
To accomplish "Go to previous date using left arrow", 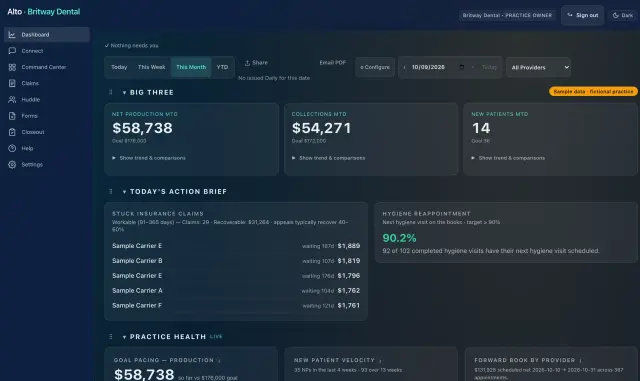I will point(404,67).
